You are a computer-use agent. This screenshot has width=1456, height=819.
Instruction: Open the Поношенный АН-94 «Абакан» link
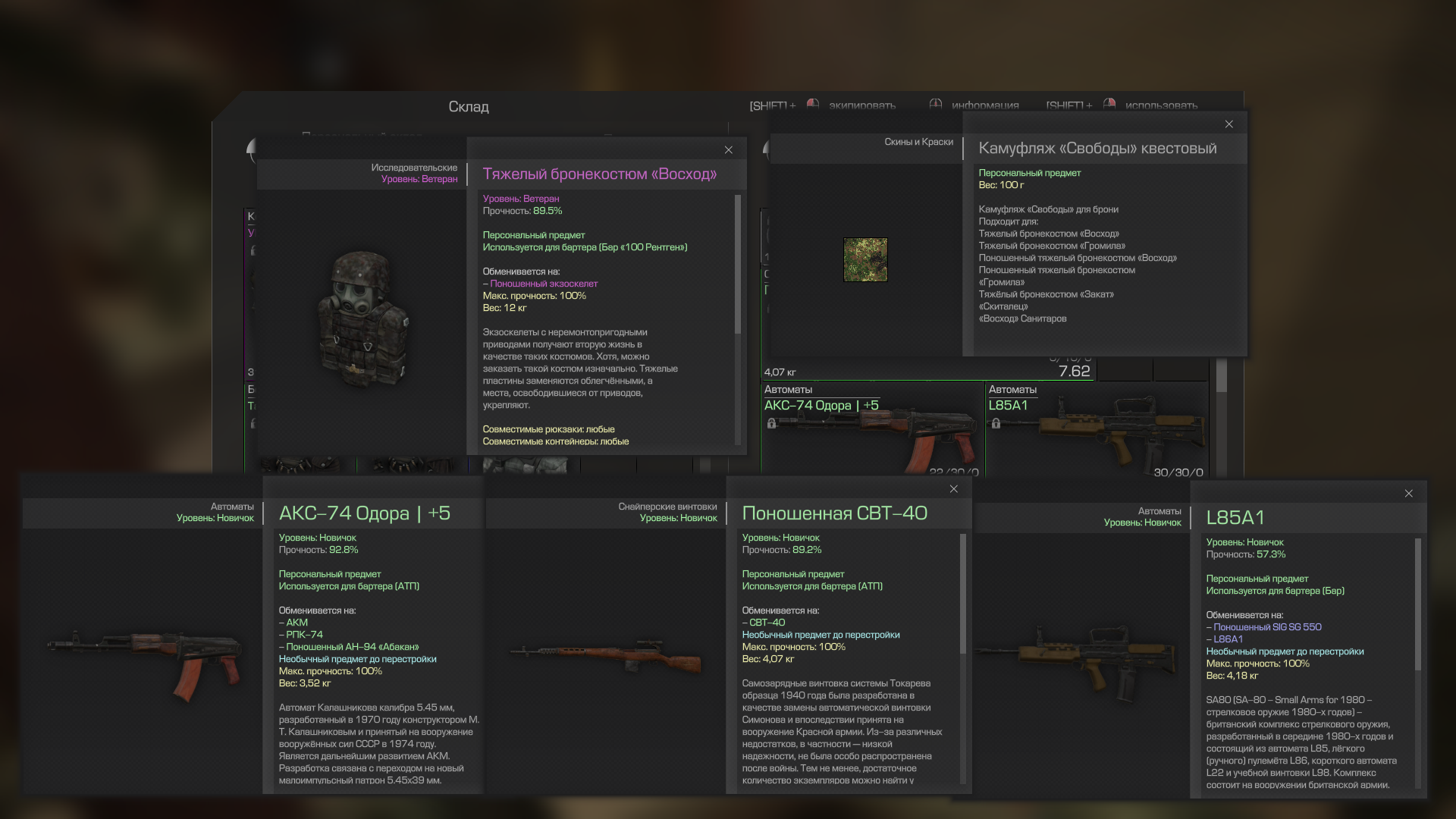click(352, 647)
